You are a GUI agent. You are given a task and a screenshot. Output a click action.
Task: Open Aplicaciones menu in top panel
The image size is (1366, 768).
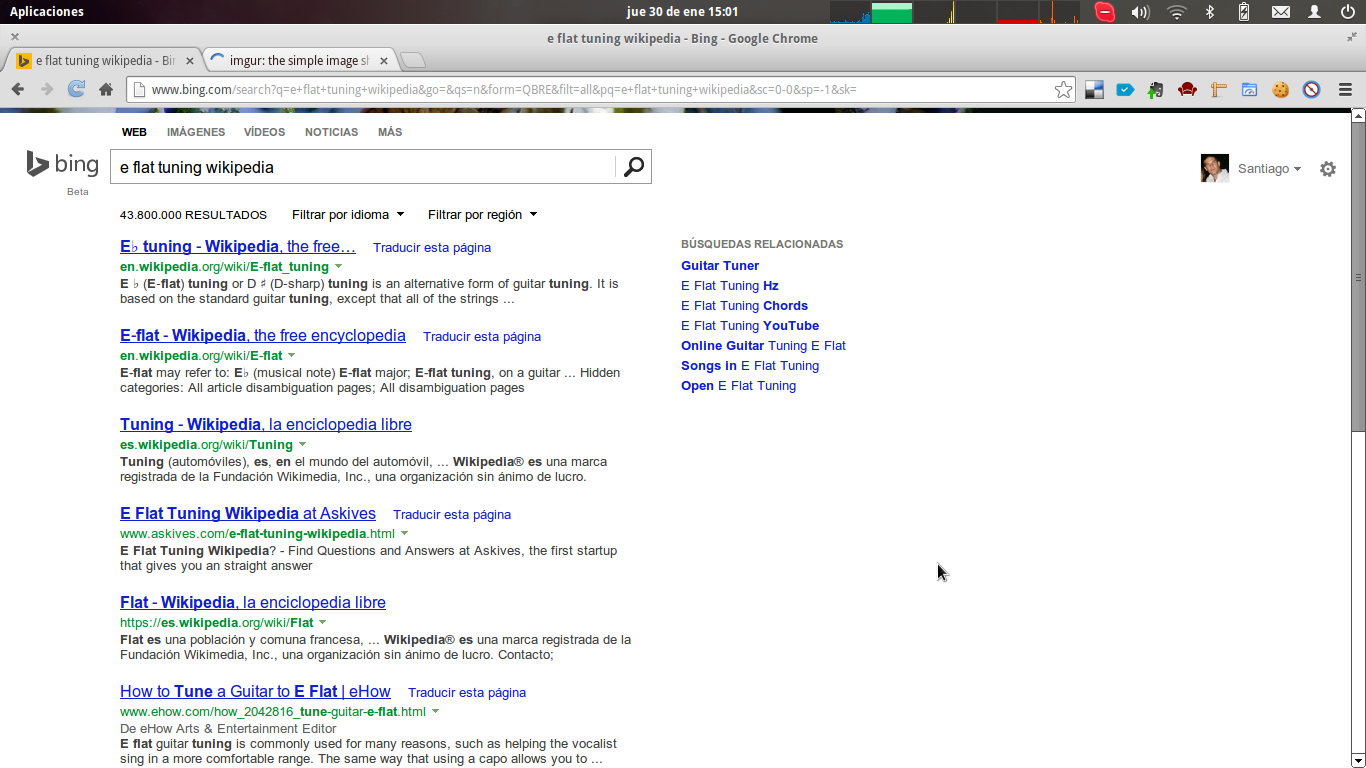(x=46, y=12)
